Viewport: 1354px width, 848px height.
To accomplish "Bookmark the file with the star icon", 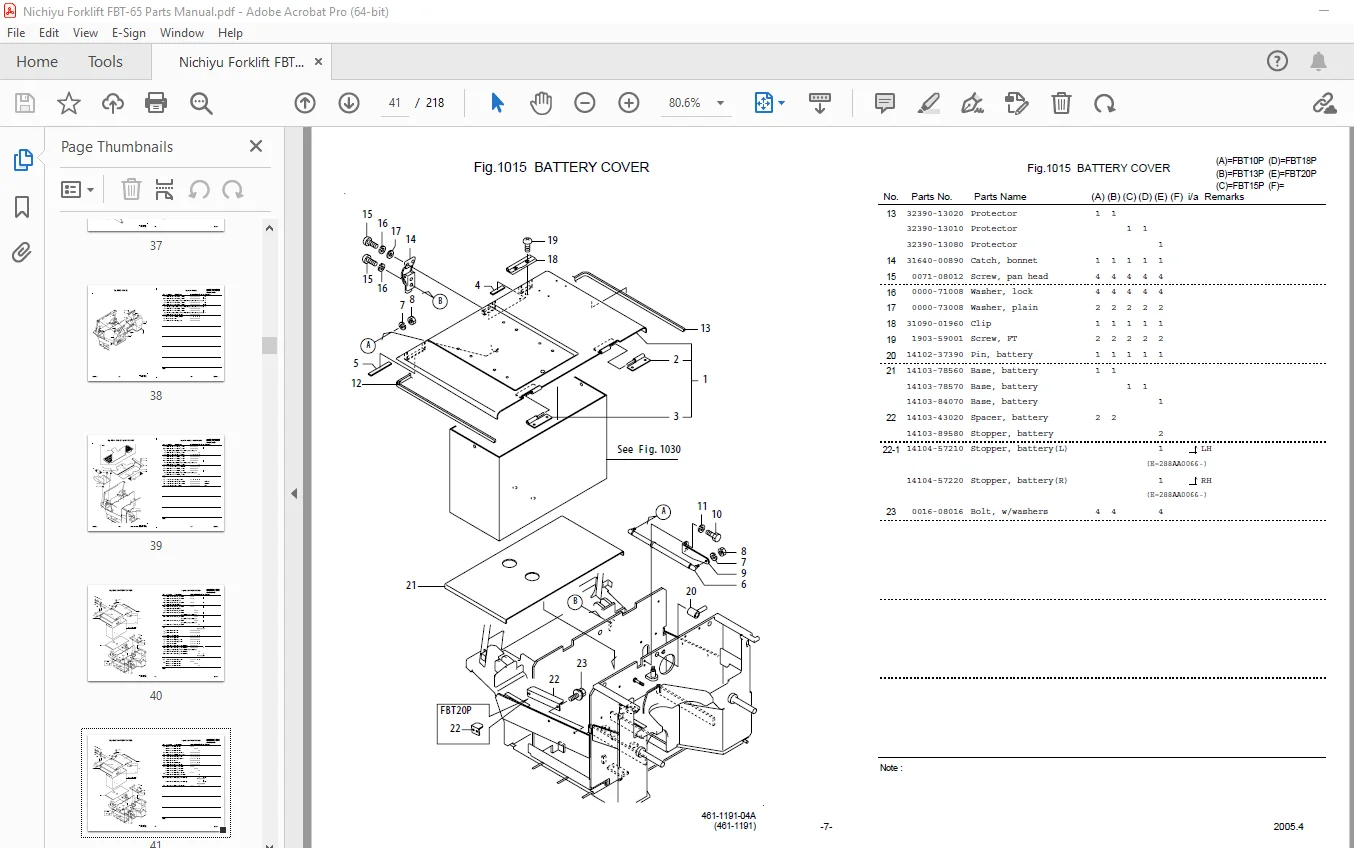I will (x=69, y=103).
